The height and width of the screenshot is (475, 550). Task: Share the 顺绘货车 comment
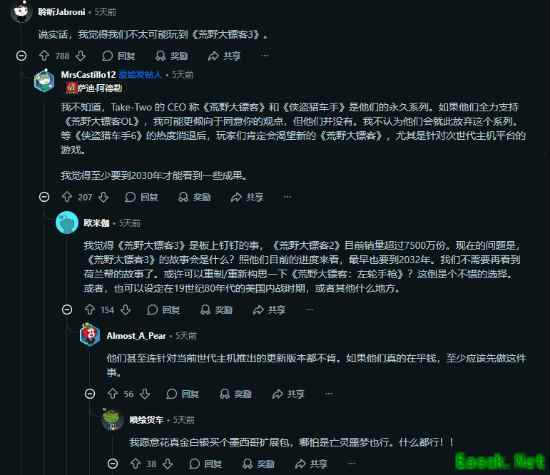pos(311,464)
